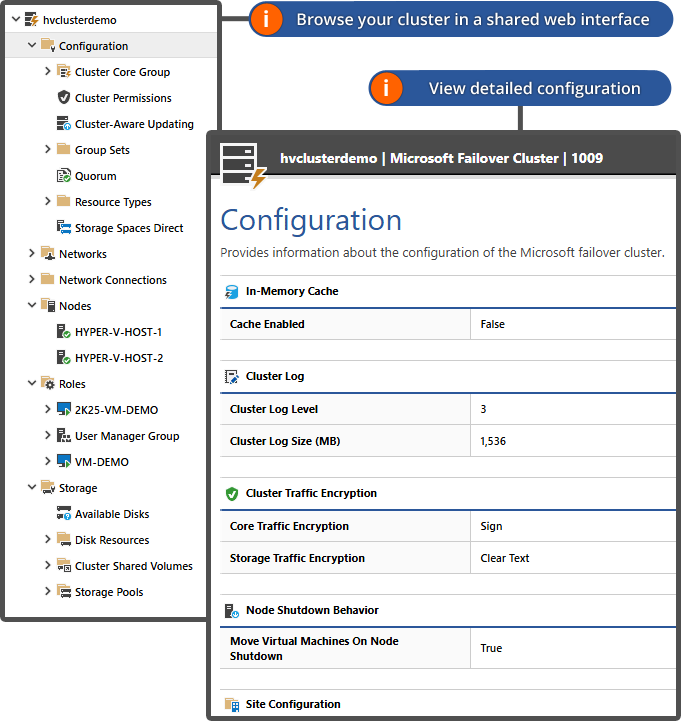This screenshot has width=681, height=721.
Task: Select the Cluster Permissions tree item
Action: pyautogui.click(x=123, y=98)
